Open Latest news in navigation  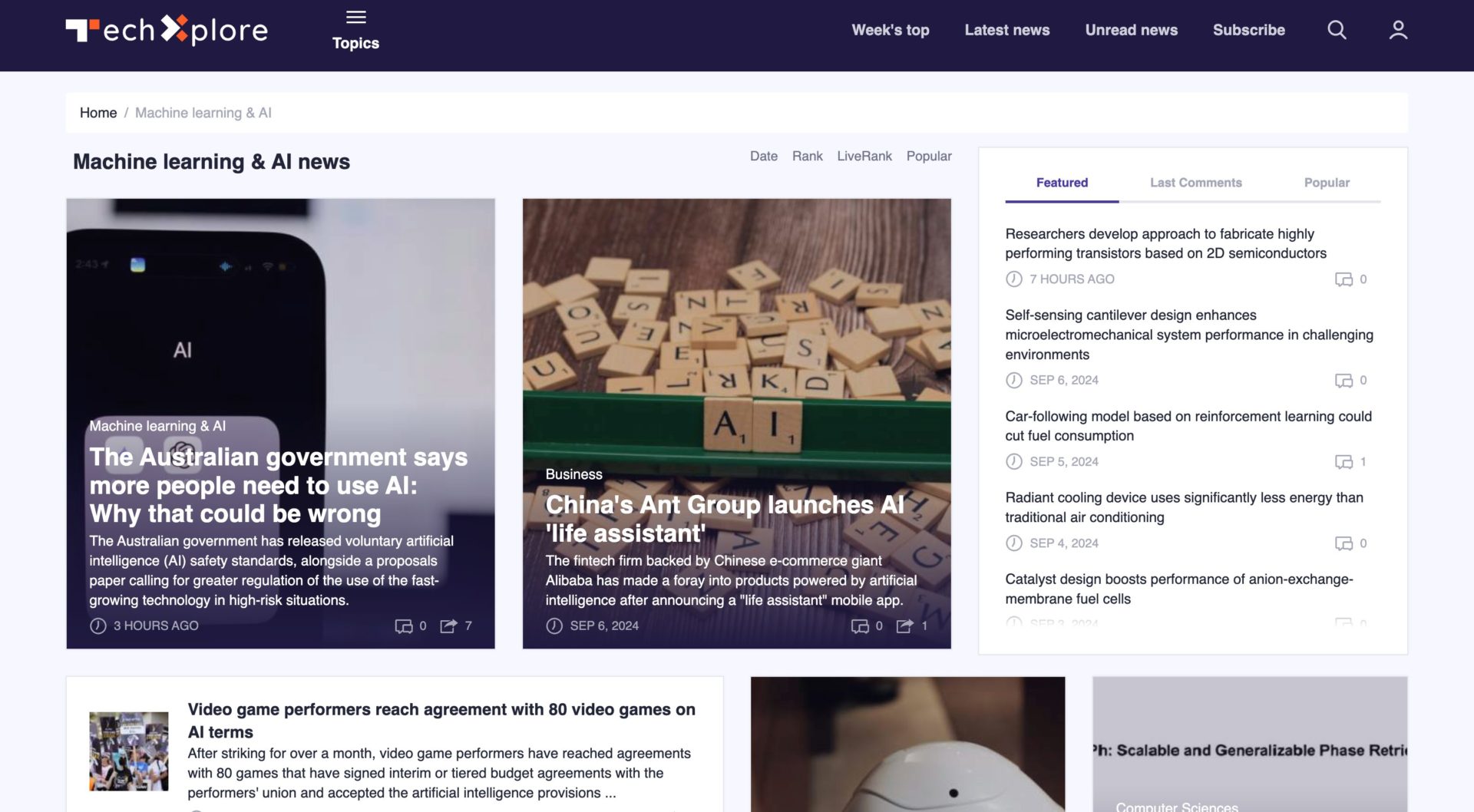(1007, 30)
